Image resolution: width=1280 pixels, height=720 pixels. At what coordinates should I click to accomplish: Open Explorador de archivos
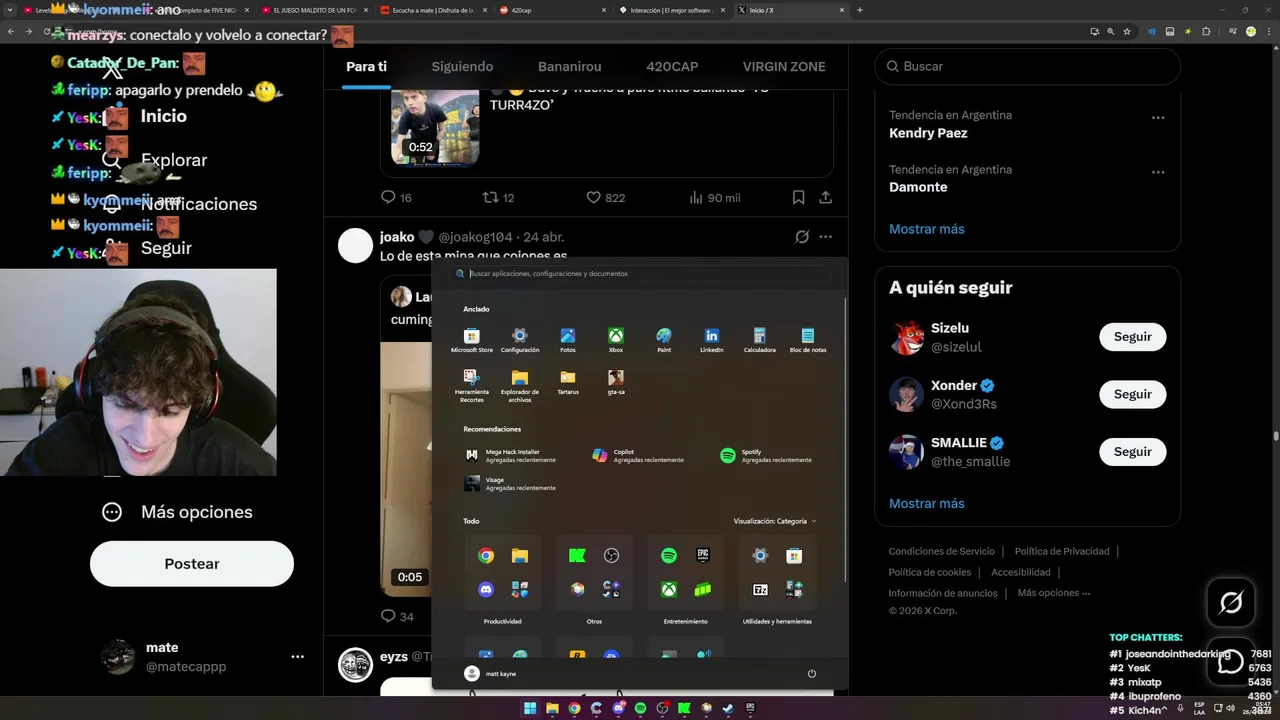[519, 385]
